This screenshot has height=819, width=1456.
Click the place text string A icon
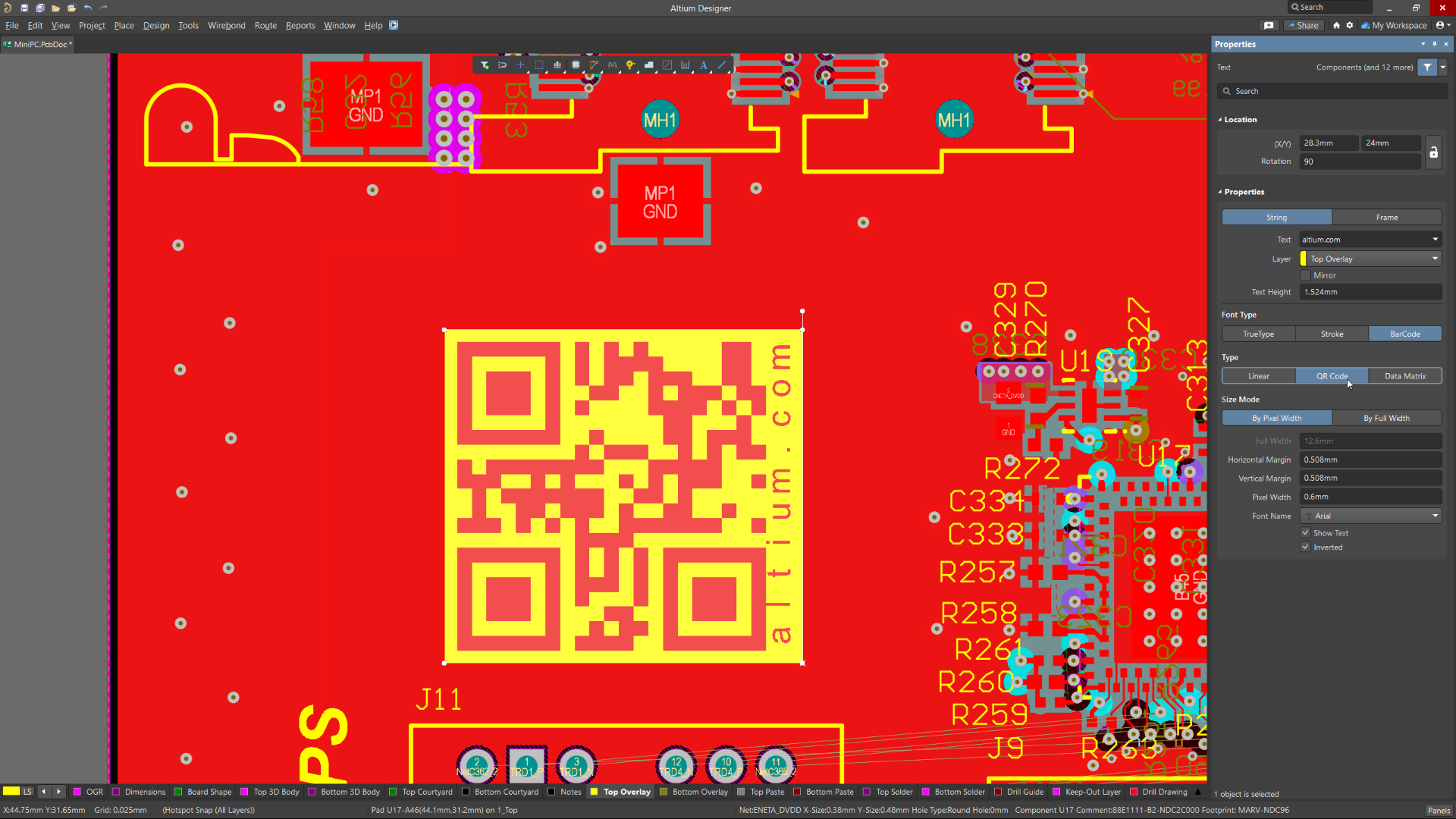[x=704, y=65]
